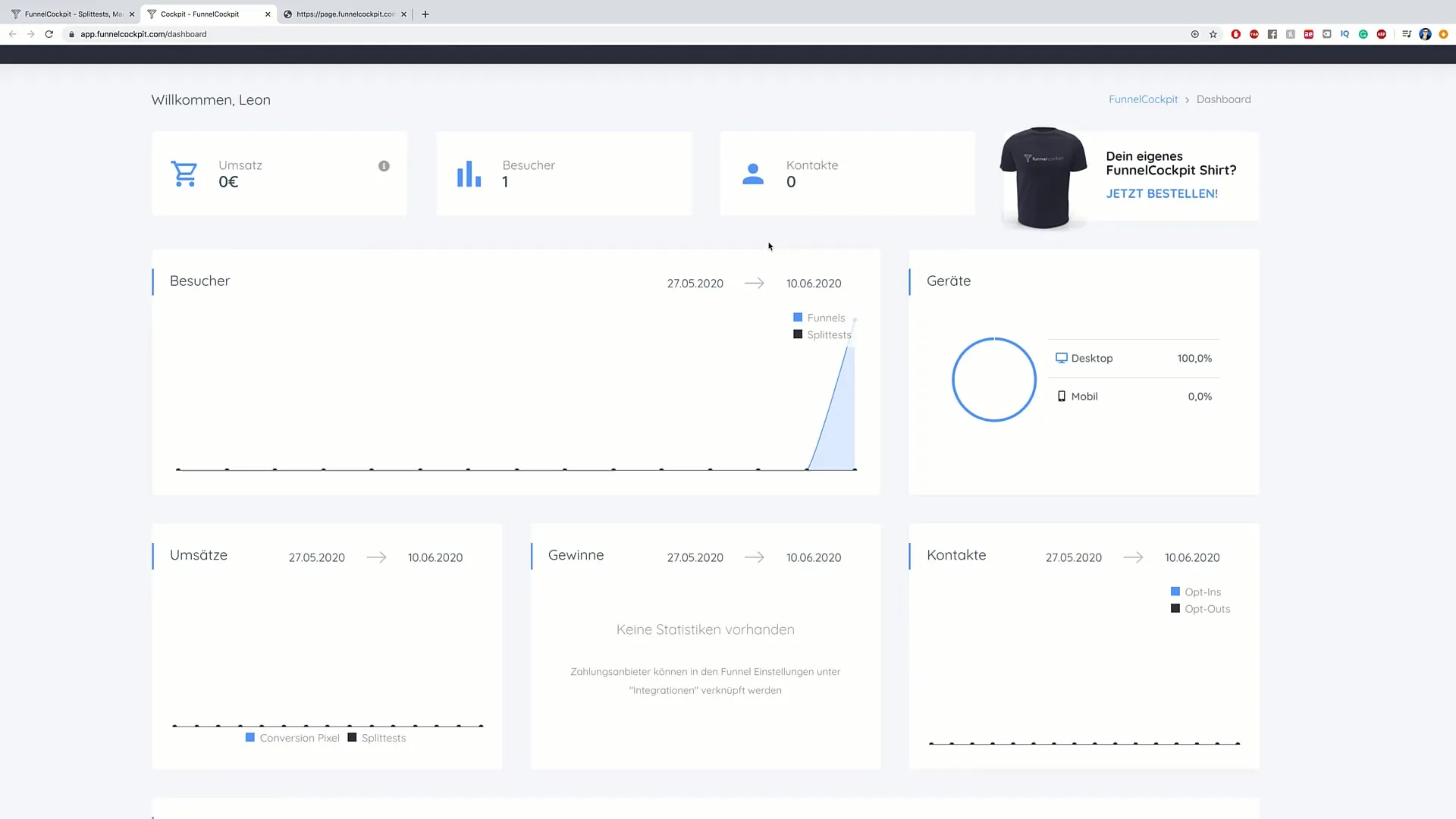Open a new browser tab
The height and width of the screenshot is (819, 1456).
425,14
